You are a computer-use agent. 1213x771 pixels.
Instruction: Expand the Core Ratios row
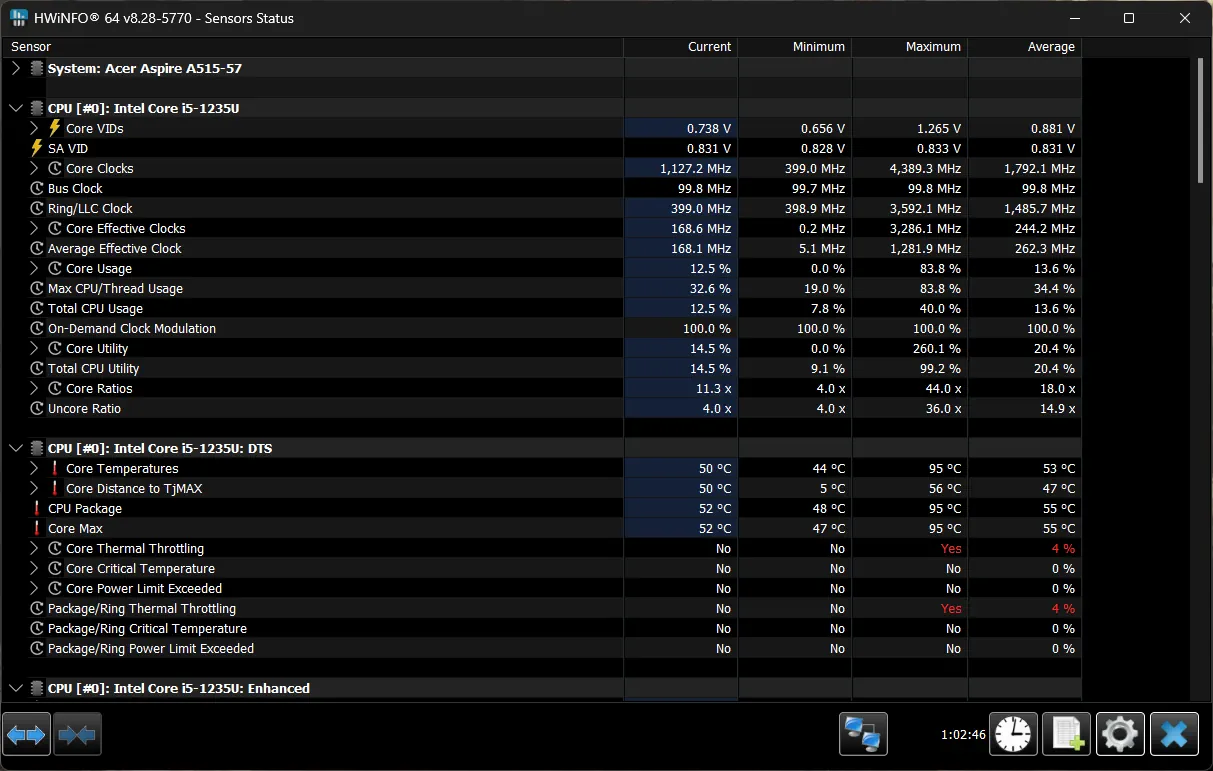click(x=34, y=388)
